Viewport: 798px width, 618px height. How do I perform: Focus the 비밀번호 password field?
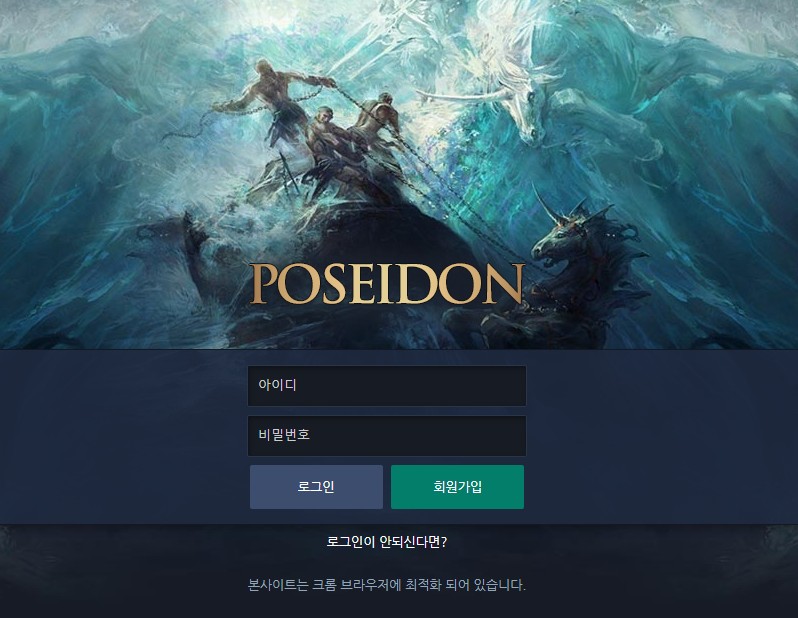pos(387,436)
